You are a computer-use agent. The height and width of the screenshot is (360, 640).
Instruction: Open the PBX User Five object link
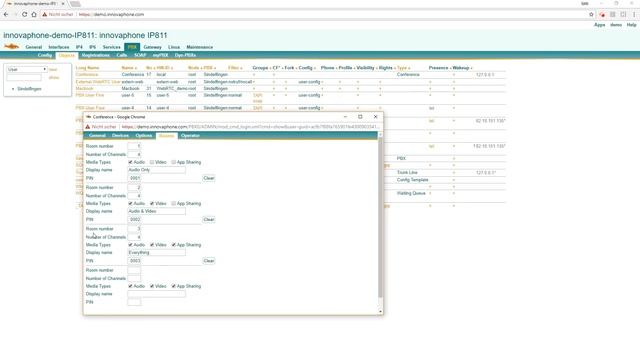coord(90,95)
